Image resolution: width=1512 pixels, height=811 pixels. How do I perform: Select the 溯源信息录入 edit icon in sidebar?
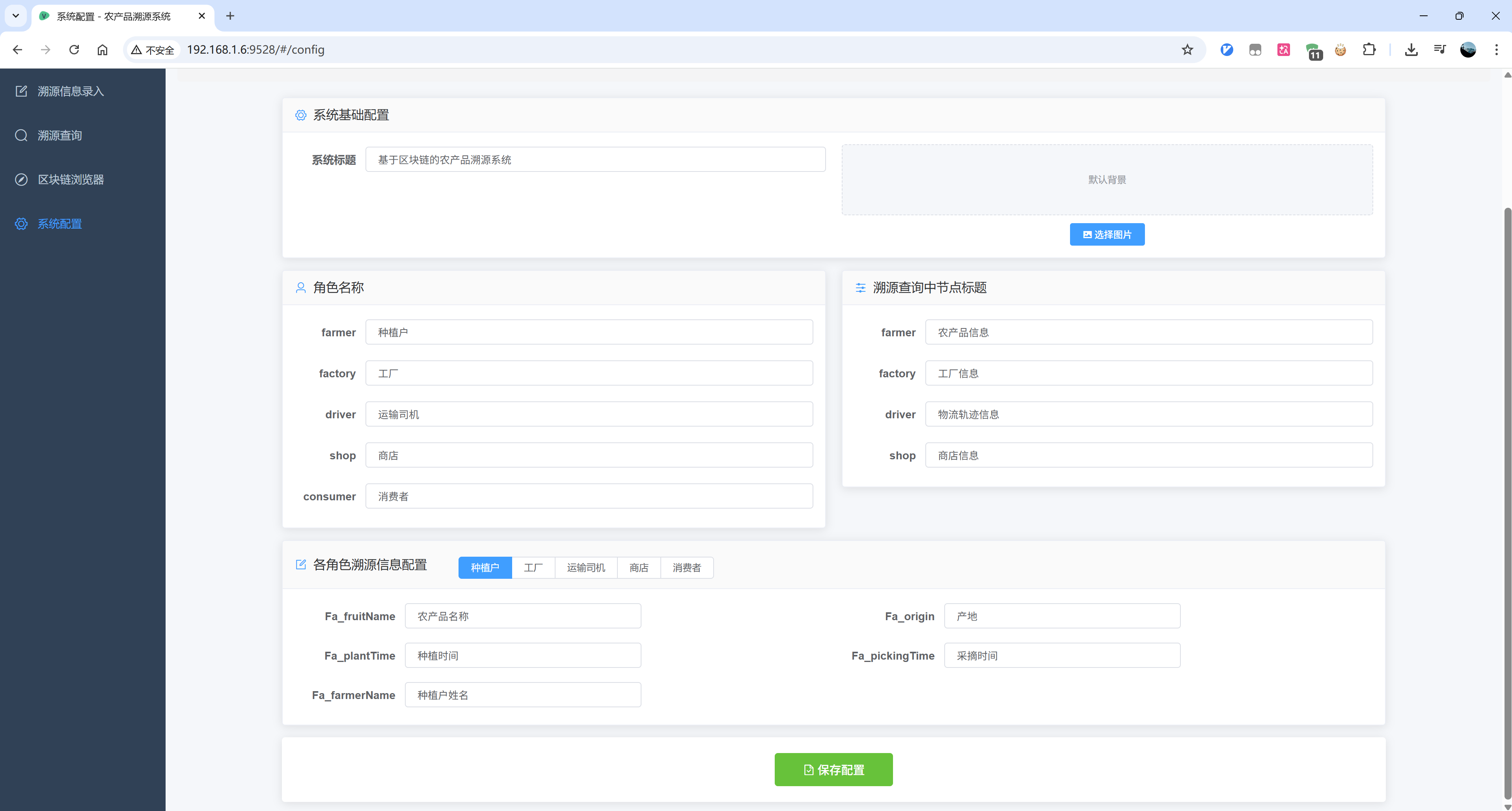(x=21, y=91)
